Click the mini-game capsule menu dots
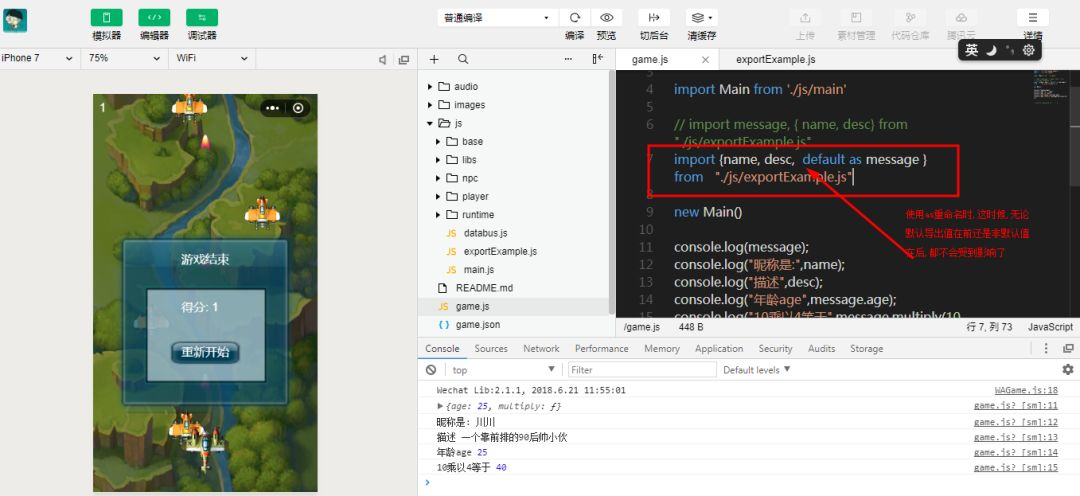This screenshot has height=496, width=1080. pyautogui.click(x=273, y=108)
